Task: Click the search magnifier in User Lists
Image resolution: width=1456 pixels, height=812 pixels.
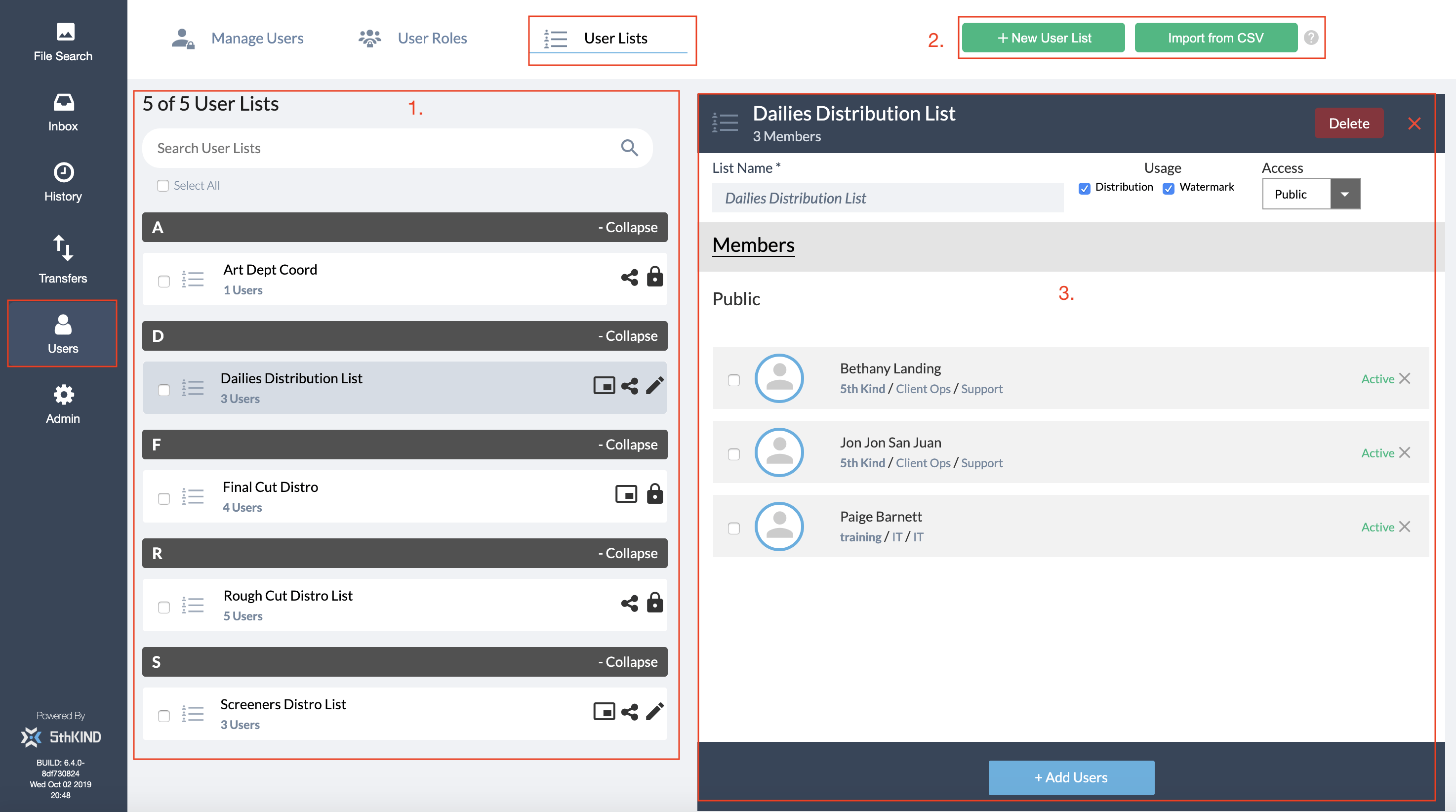Action: click(629, 148)
